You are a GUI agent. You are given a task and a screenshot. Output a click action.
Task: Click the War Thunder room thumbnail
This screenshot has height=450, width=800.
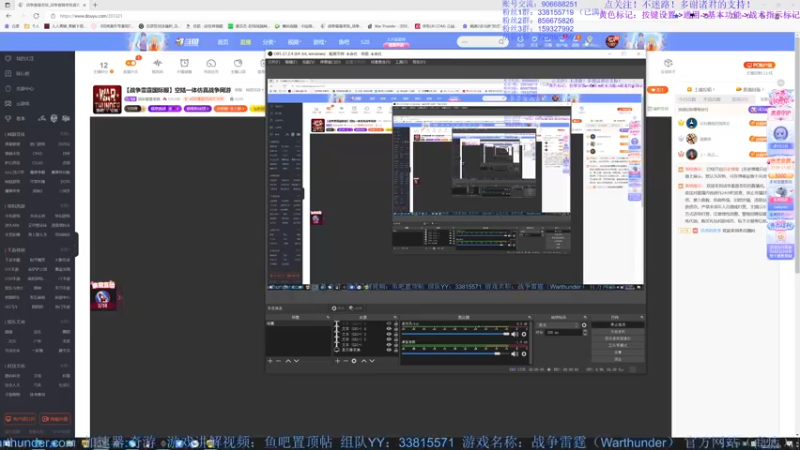(x=107, y=99)
